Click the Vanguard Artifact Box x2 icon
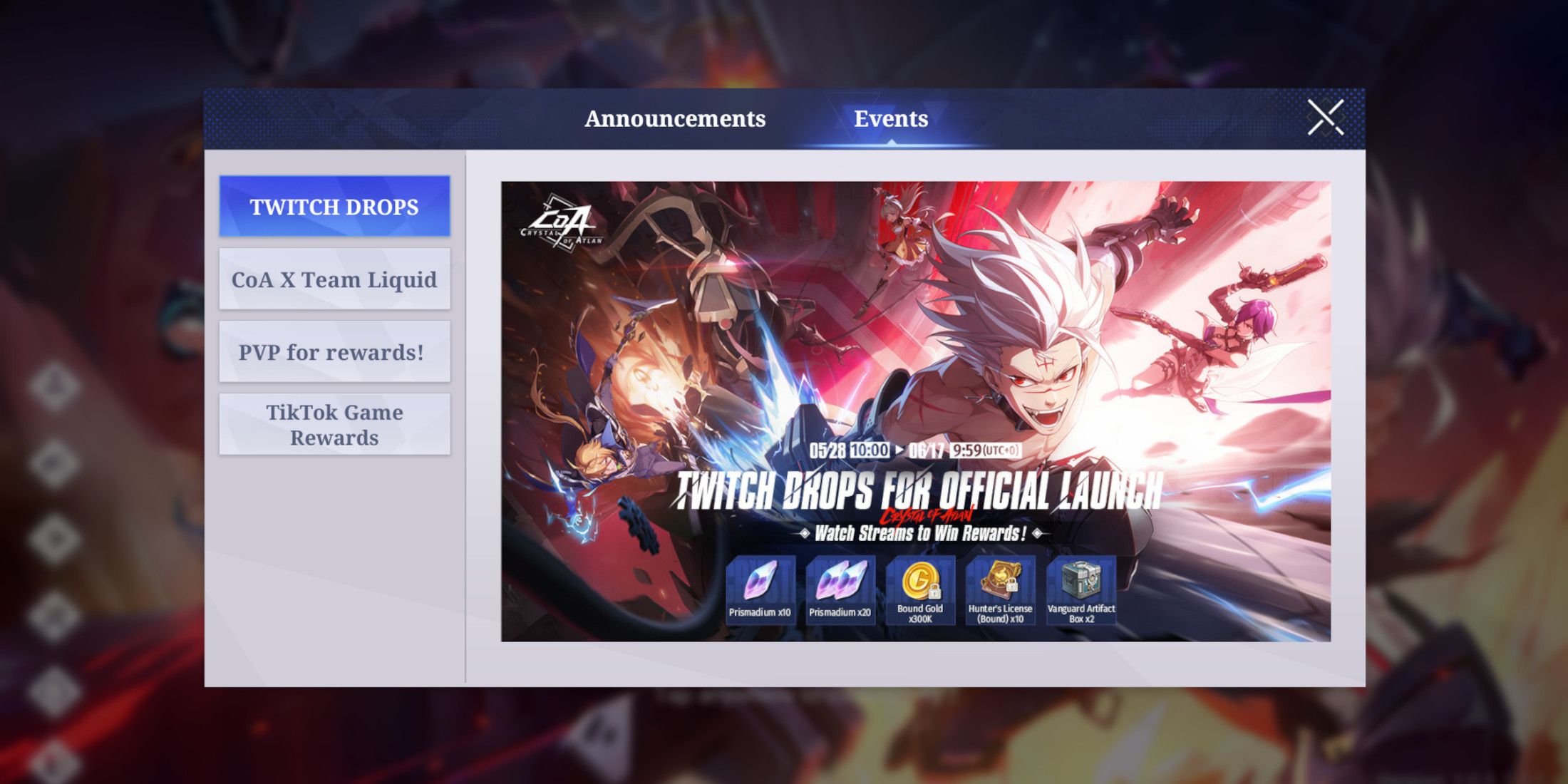 (x=1080, y=589)
